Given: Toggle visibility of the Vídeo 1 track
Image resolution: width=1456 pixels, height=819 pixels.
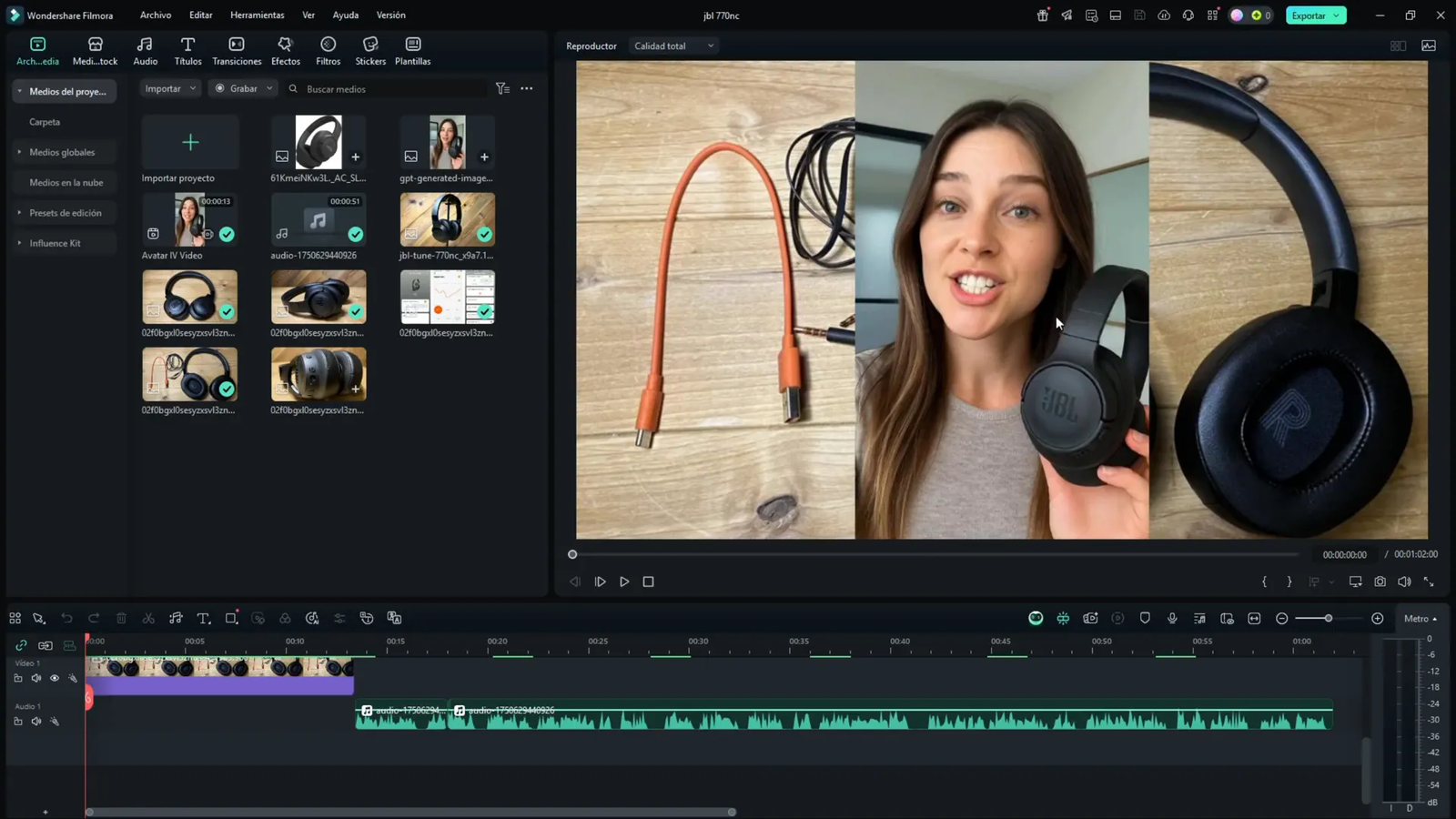Looking at the screenshot, I should (x=55, y=678).
